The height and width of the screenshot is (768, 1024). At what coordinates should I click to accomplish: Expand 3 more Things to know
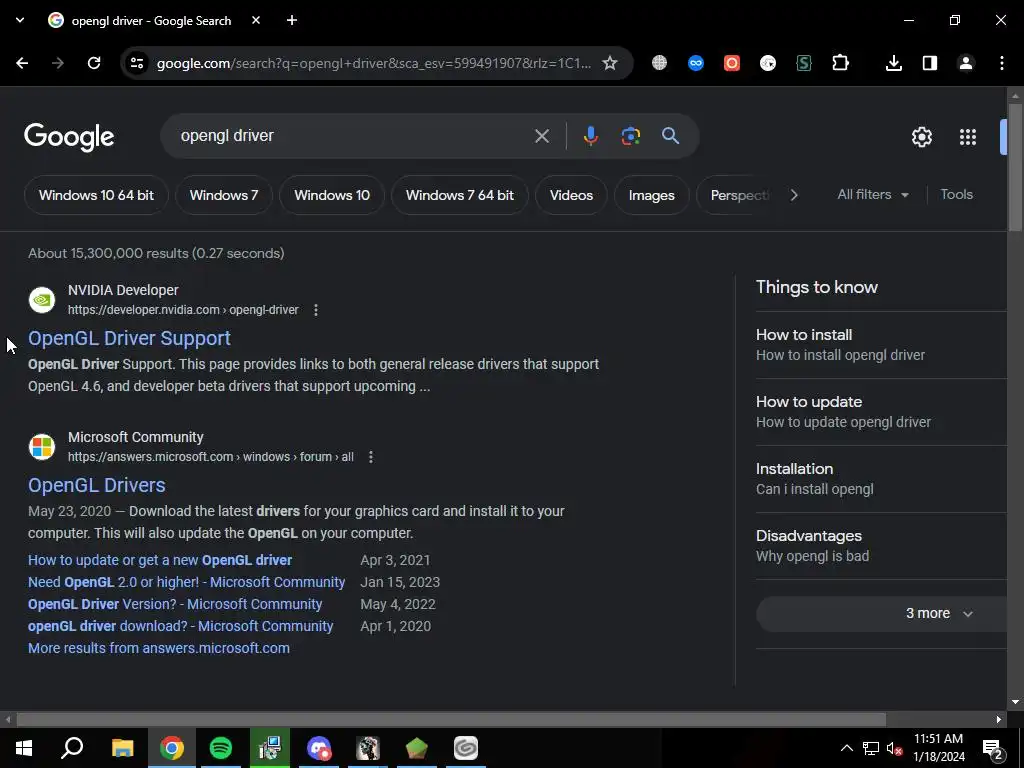click(x=882, y=613)
